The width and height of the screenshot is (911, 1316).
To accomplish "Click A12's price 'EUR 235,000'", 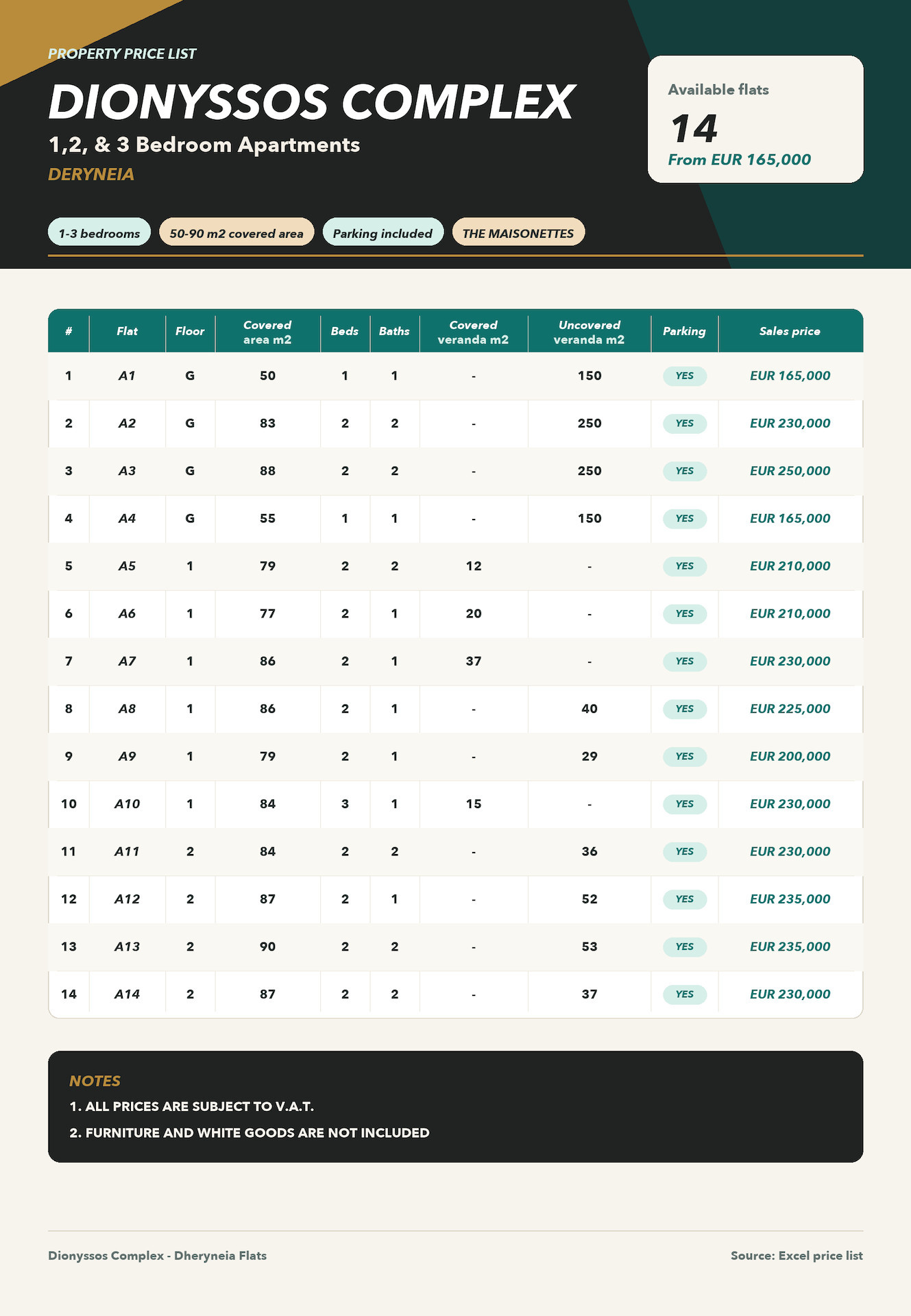I will tap(790, 899).
